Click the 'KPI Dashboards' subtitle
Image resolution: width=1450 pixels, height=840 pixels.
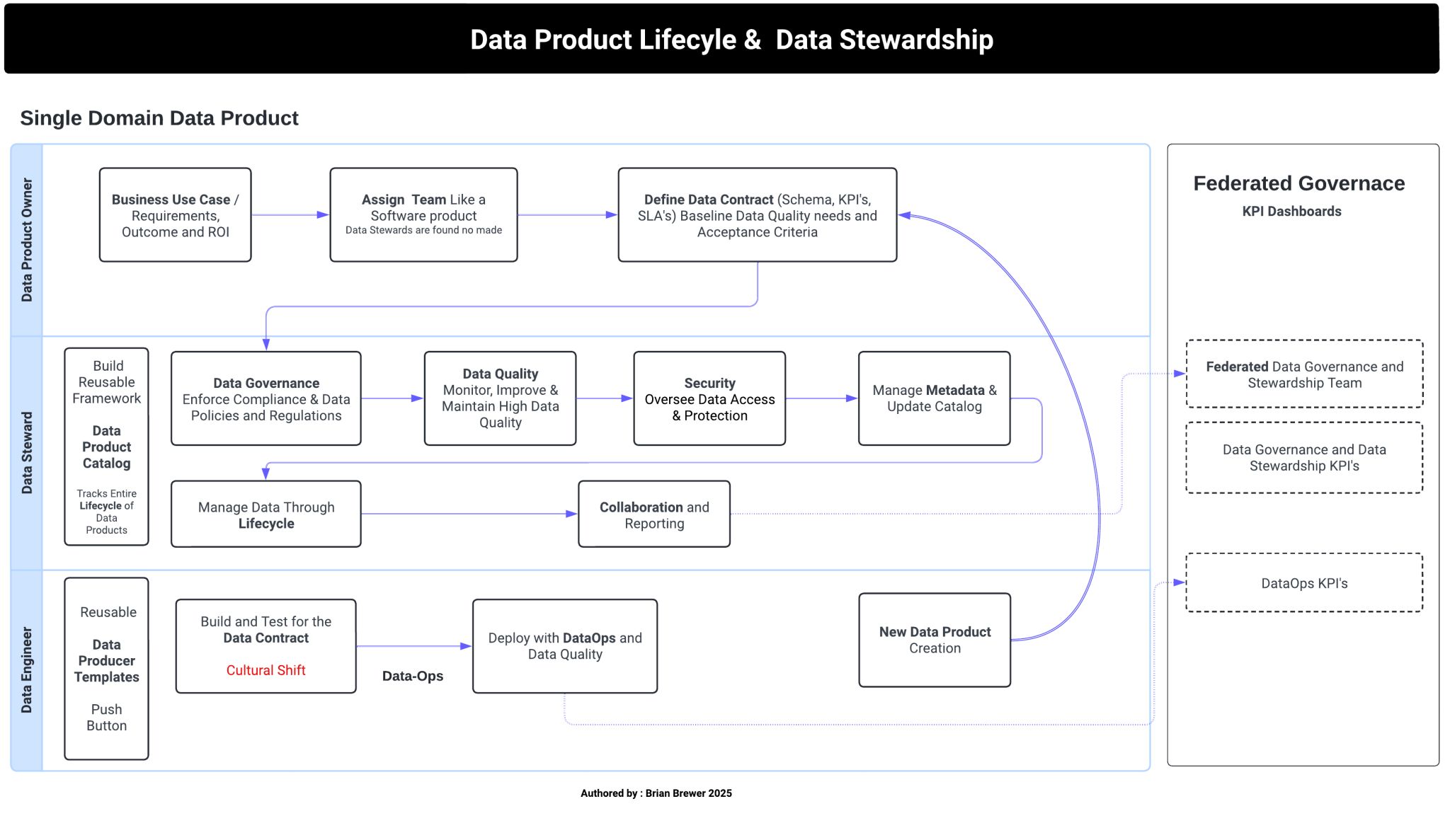click(x=1291, y=211)
